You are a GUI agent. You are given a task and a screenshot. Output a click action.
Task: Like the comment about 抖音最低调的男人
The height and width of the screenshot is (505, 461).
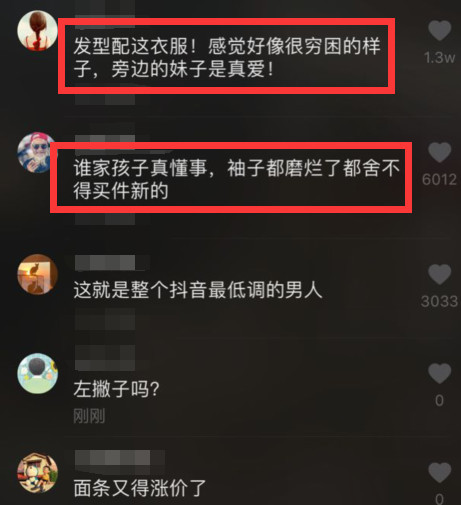tap(439, 274)
